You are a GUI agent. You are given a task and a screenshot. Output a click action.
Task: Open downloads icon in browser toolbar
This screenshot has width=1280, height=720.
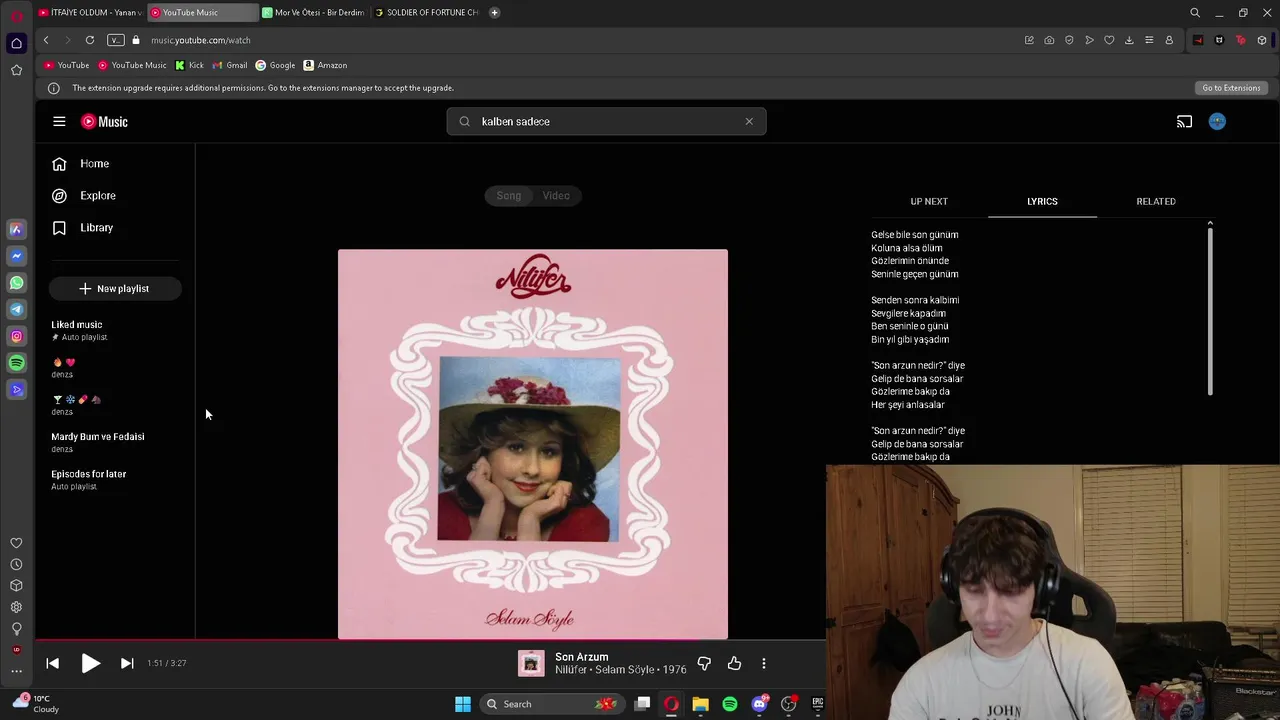[1129, 40]
